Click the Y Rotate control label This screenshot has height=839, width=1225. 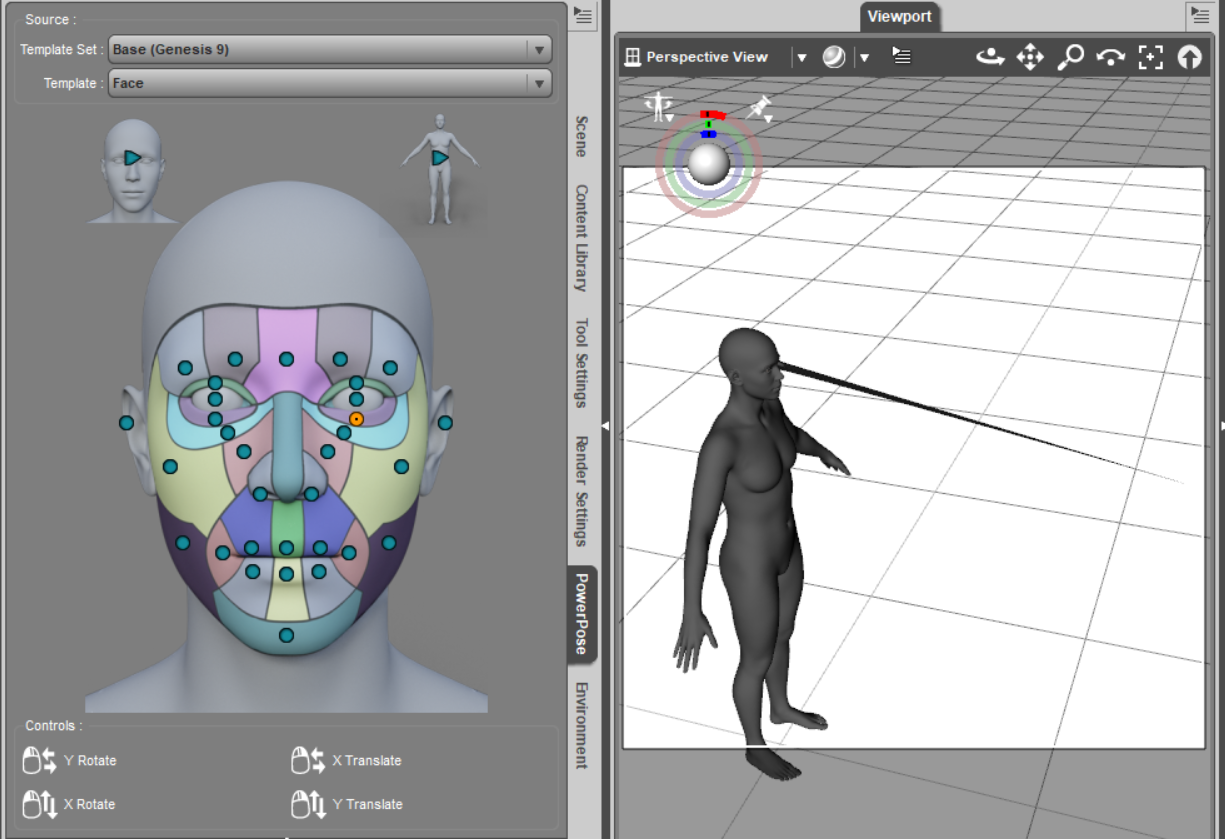(90, 761)
